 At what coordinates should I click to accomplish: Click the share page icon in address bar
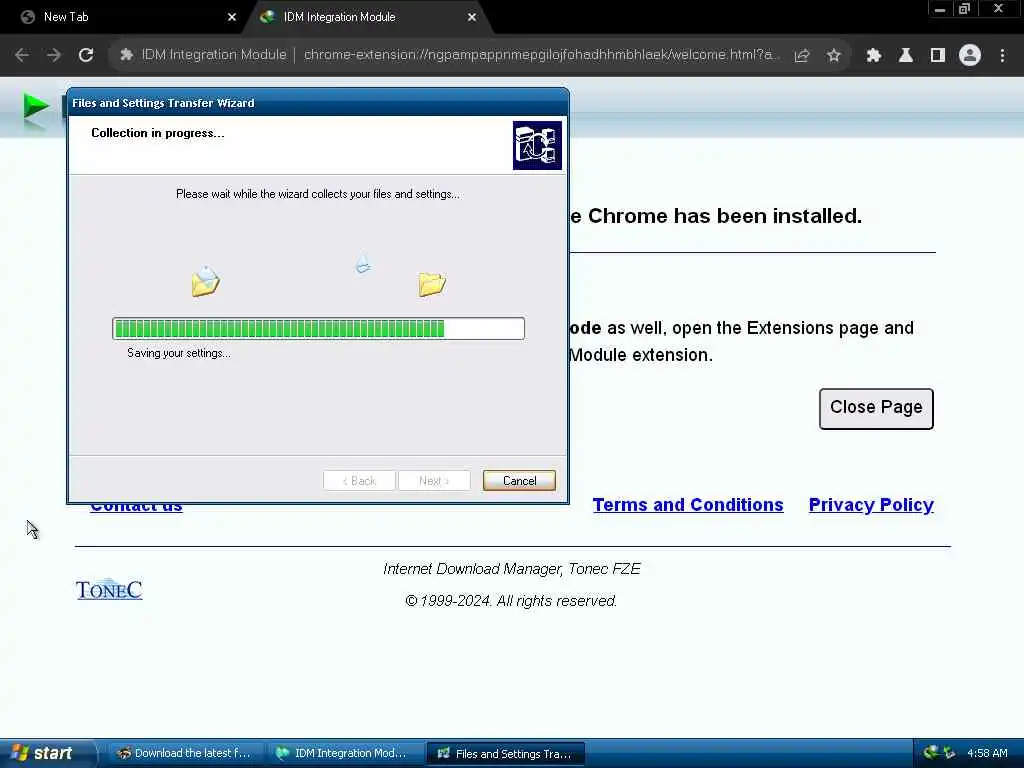(x=801, y=56)
